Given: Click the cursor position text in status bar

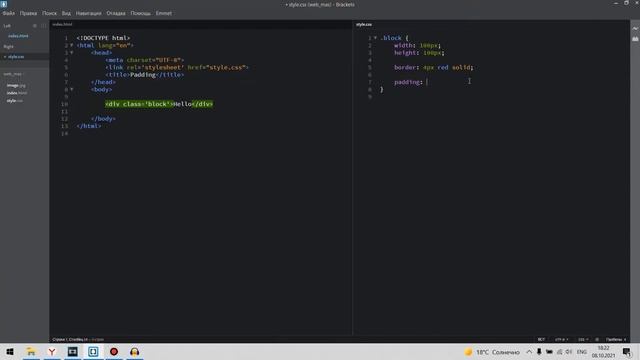Looking at the screenshot, I should point(70,339).
